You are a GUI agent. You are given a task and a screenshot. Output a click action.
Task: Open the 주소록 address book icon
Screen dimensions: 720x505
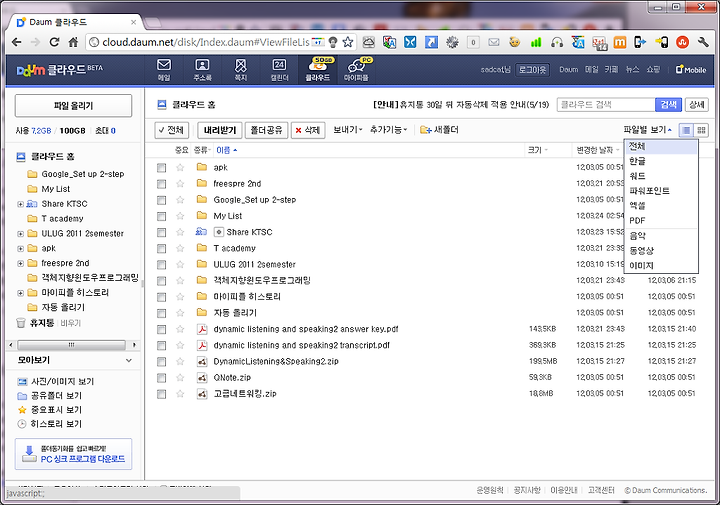click(202, 70)
